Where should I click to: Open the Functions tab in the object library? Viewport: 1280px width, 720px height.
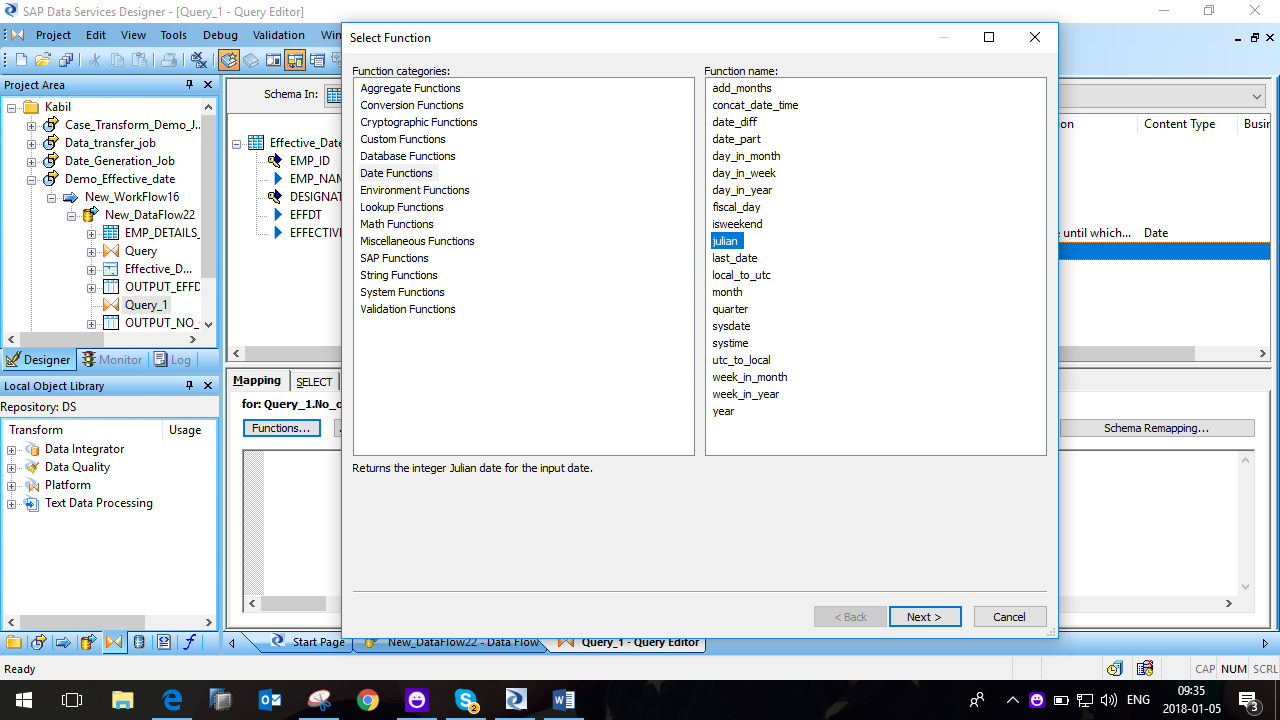coord(187,642)
